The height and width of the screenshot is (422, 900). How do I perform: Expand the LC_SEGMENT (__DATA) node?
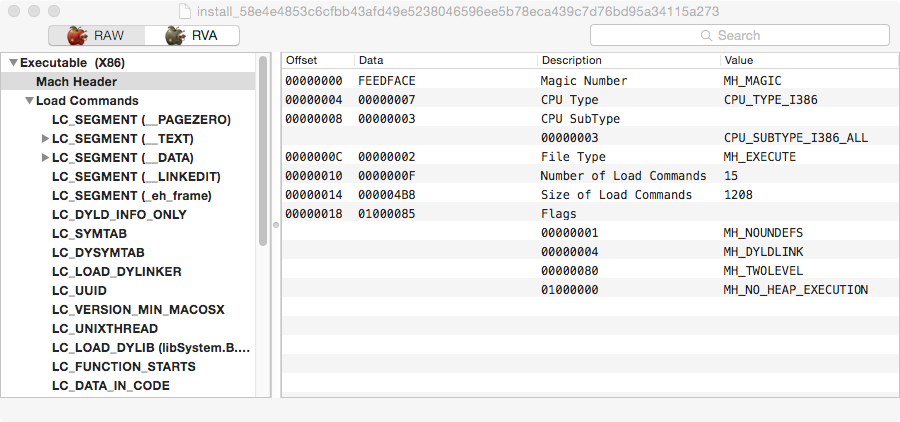pos(45,158)
